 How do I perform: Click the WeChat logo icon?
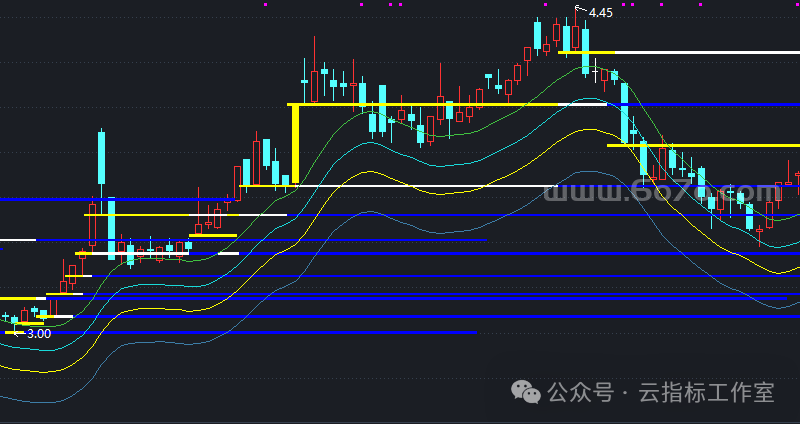528,392
